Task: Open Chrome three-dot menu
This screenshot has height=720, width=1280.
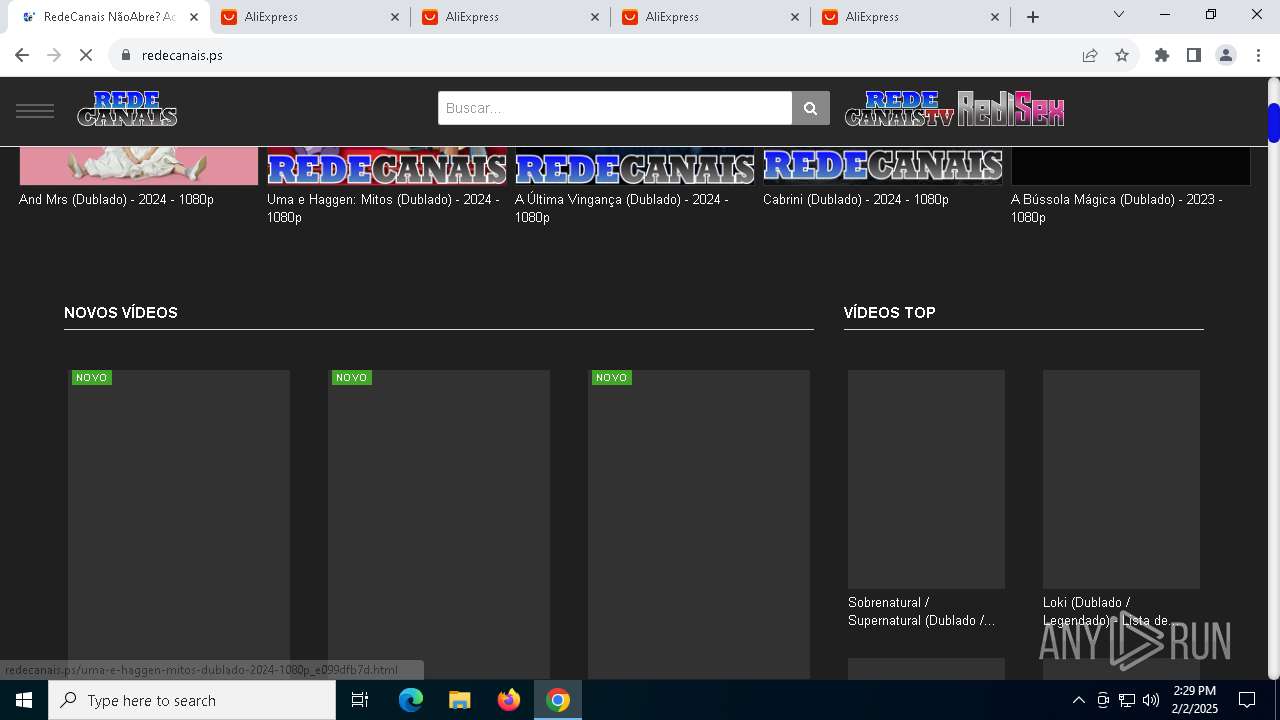Action: pyautogui.click(x=1258, y=55)
